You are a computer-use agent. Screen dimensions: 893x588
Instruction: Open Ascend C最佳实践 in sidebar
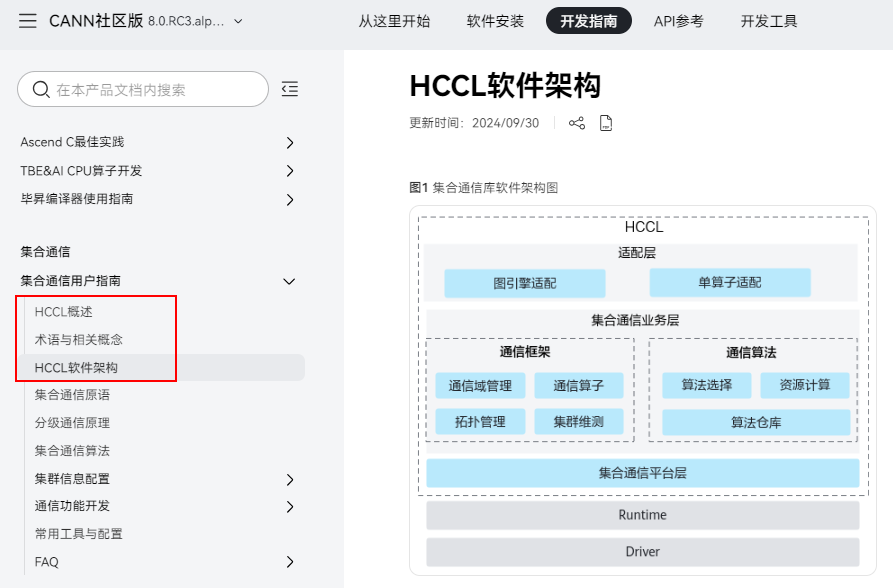point(72,142)
